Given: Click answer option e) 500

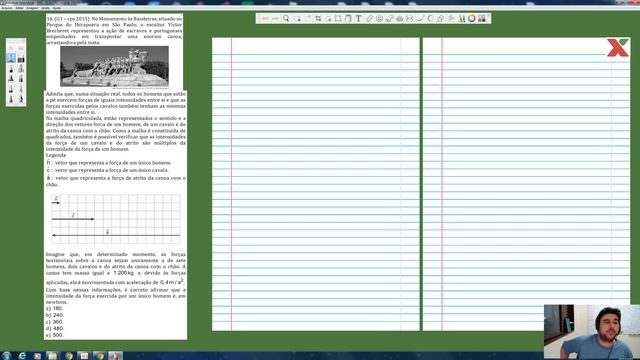Looking at the screenshot, I should click(x=55, y=335).
